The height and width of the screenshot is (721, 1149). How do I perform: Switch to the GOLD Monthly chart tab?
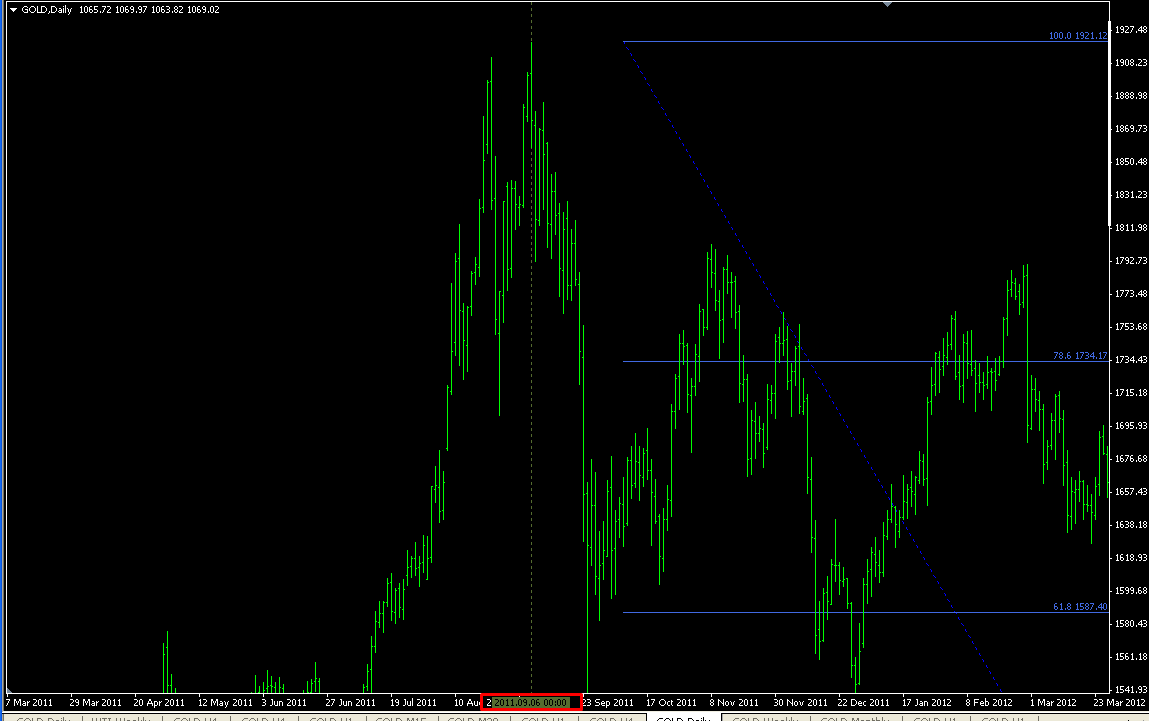854,718
